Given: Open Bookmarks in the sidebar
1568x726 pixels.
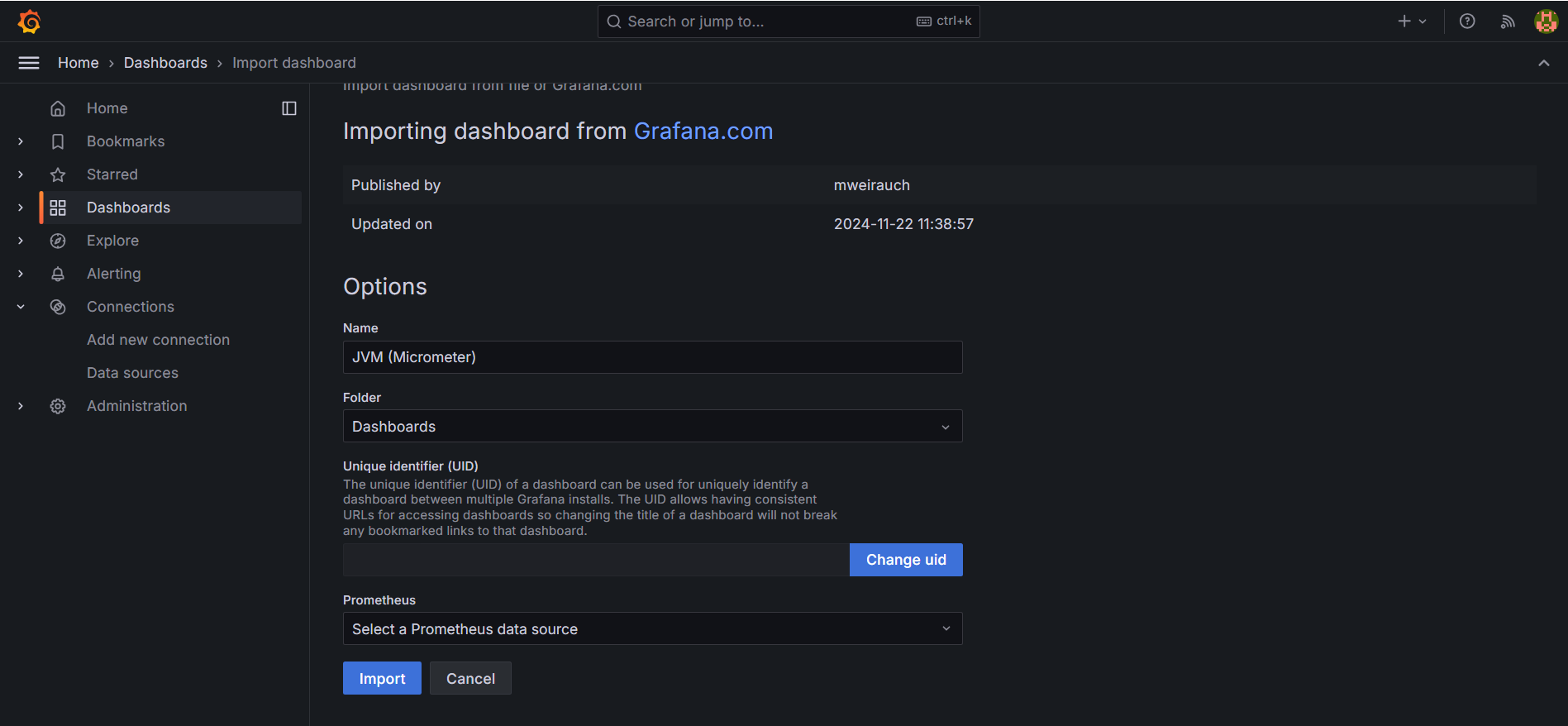Looking at the screenshot, I should click(x=126, y=141).
